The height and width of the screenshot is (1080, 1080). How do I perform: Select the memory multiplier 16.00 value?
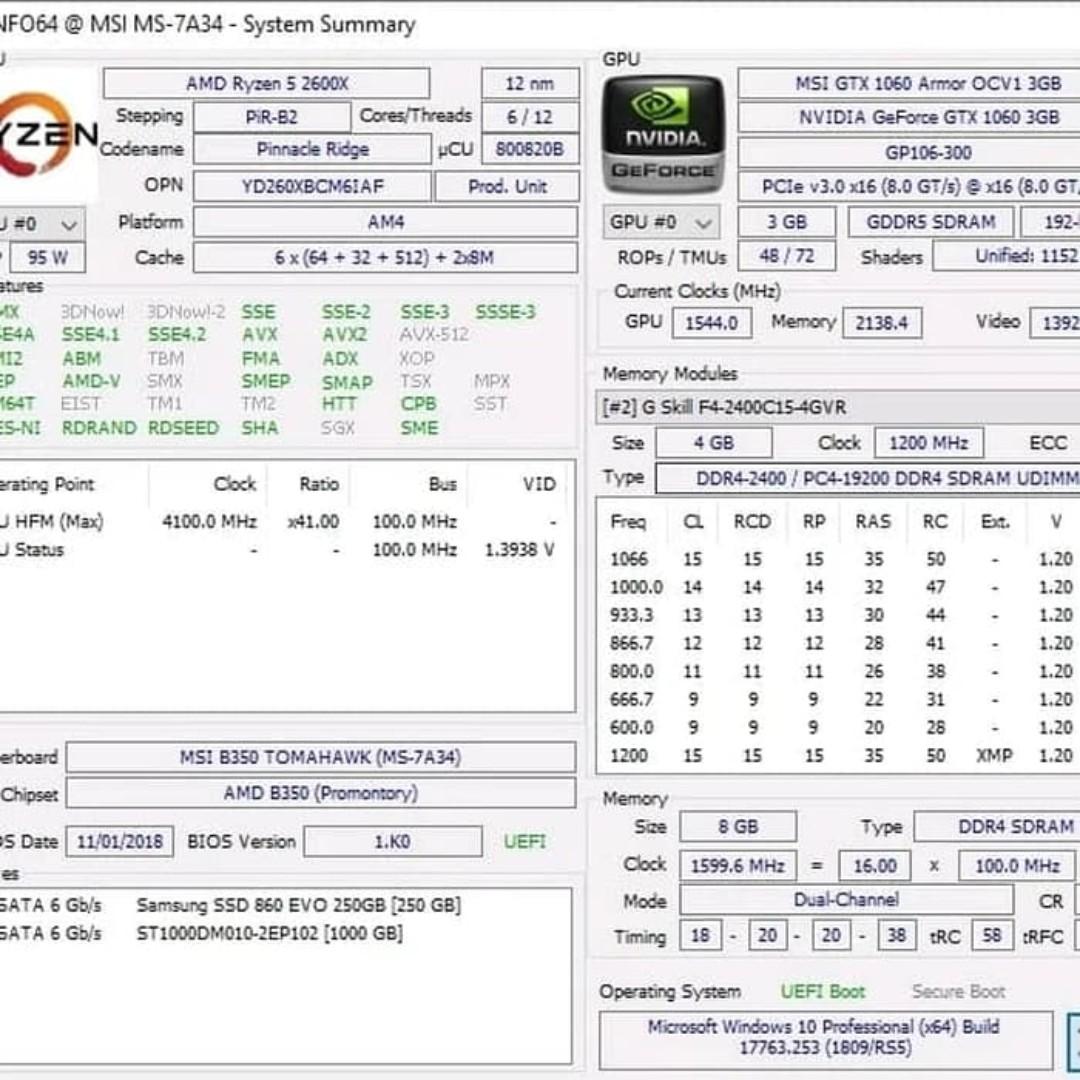pos(875,866)
